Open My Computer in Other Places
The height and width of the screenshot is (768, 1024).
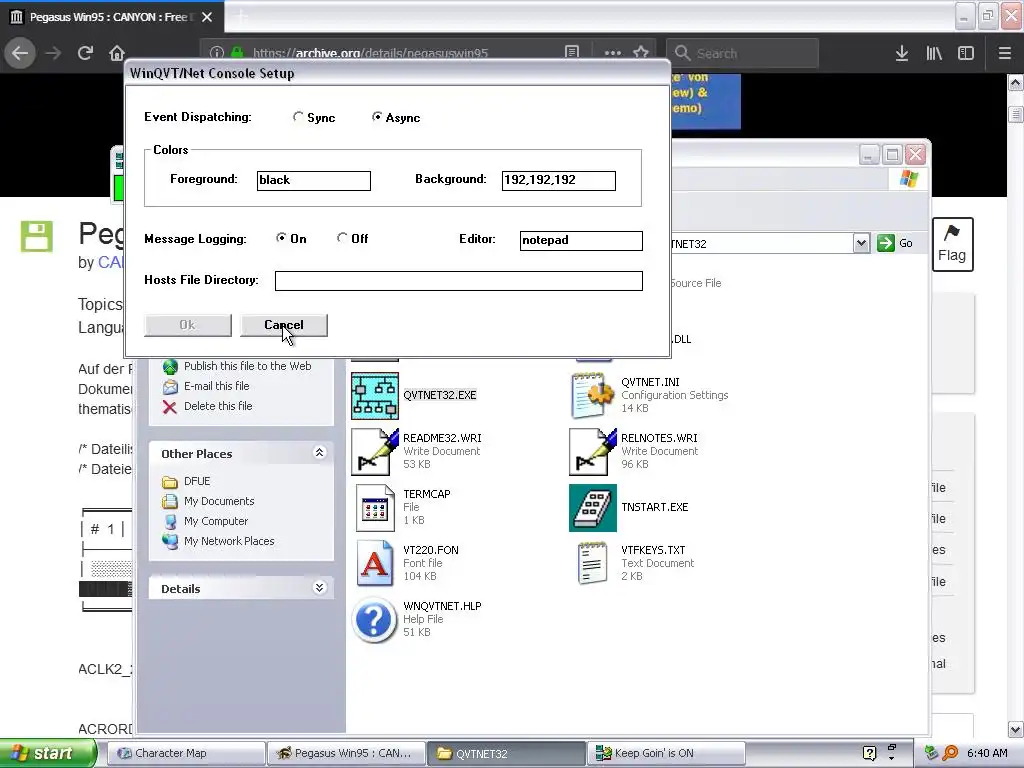[216, 521]
